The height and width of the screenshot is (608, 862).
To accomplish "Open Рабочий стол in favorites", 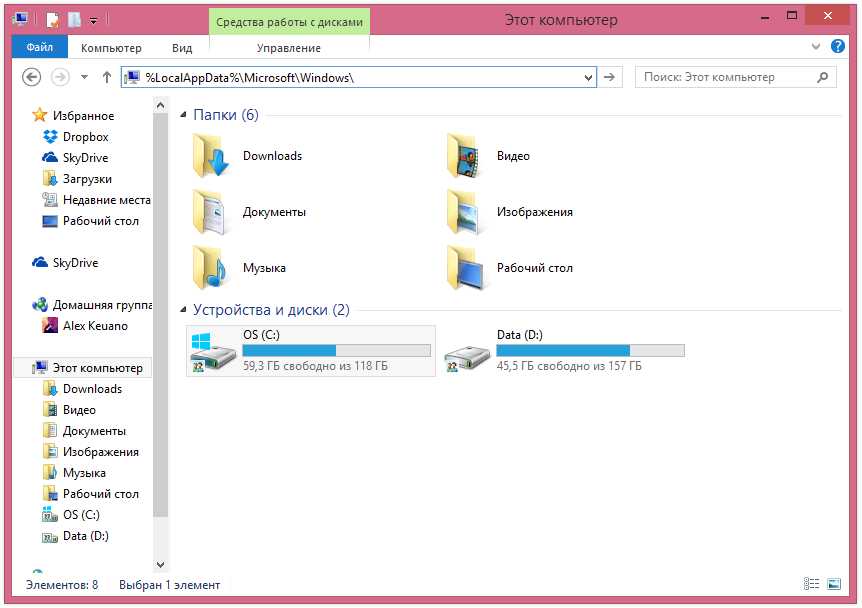I will [x=91, y=221].
